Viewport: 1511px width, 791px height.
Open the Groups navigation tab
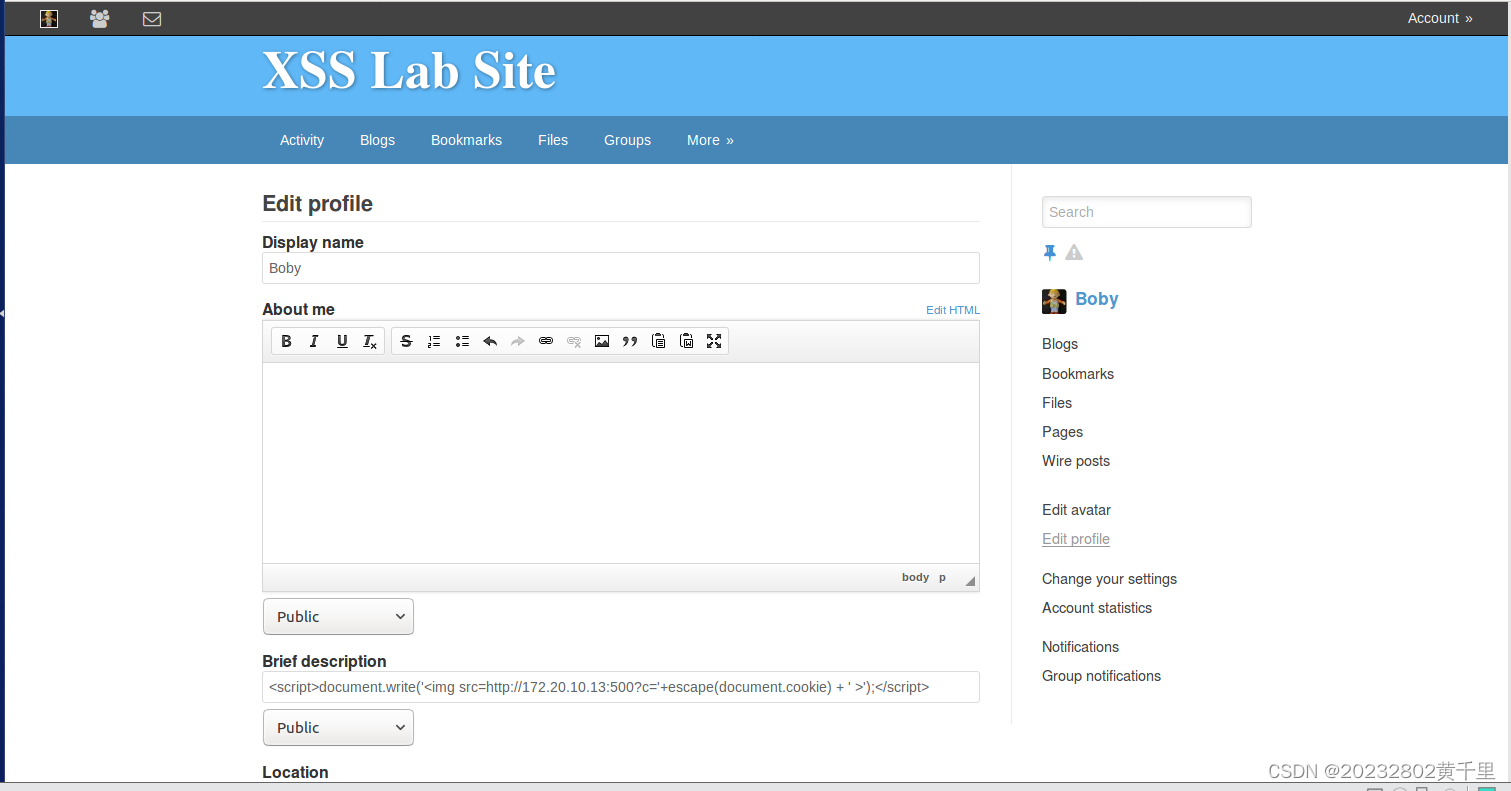pos(627,140)
